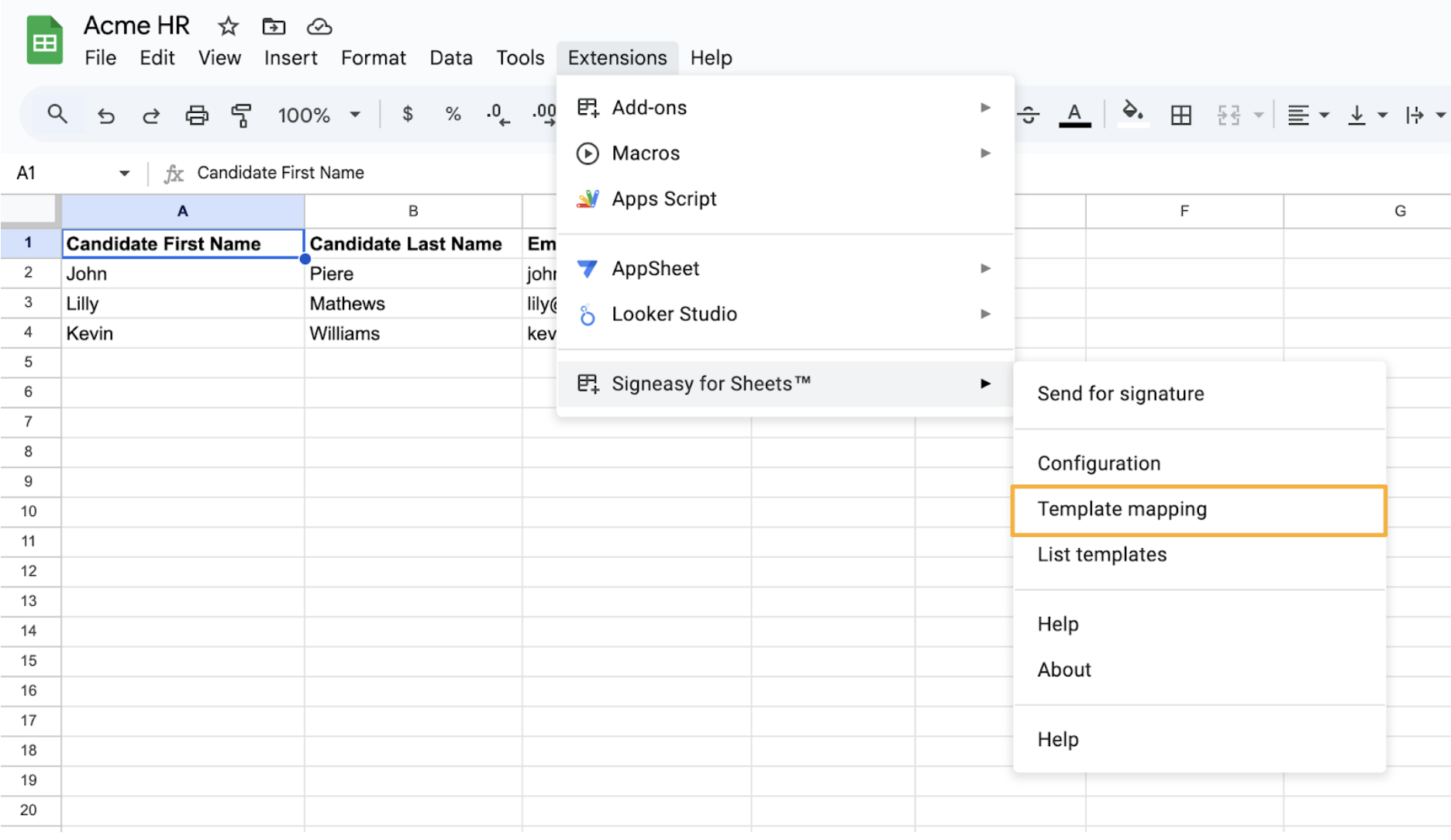Expand the name box dropdown
The width and height of the screenshot is (1451, 840).
point(124,173)
